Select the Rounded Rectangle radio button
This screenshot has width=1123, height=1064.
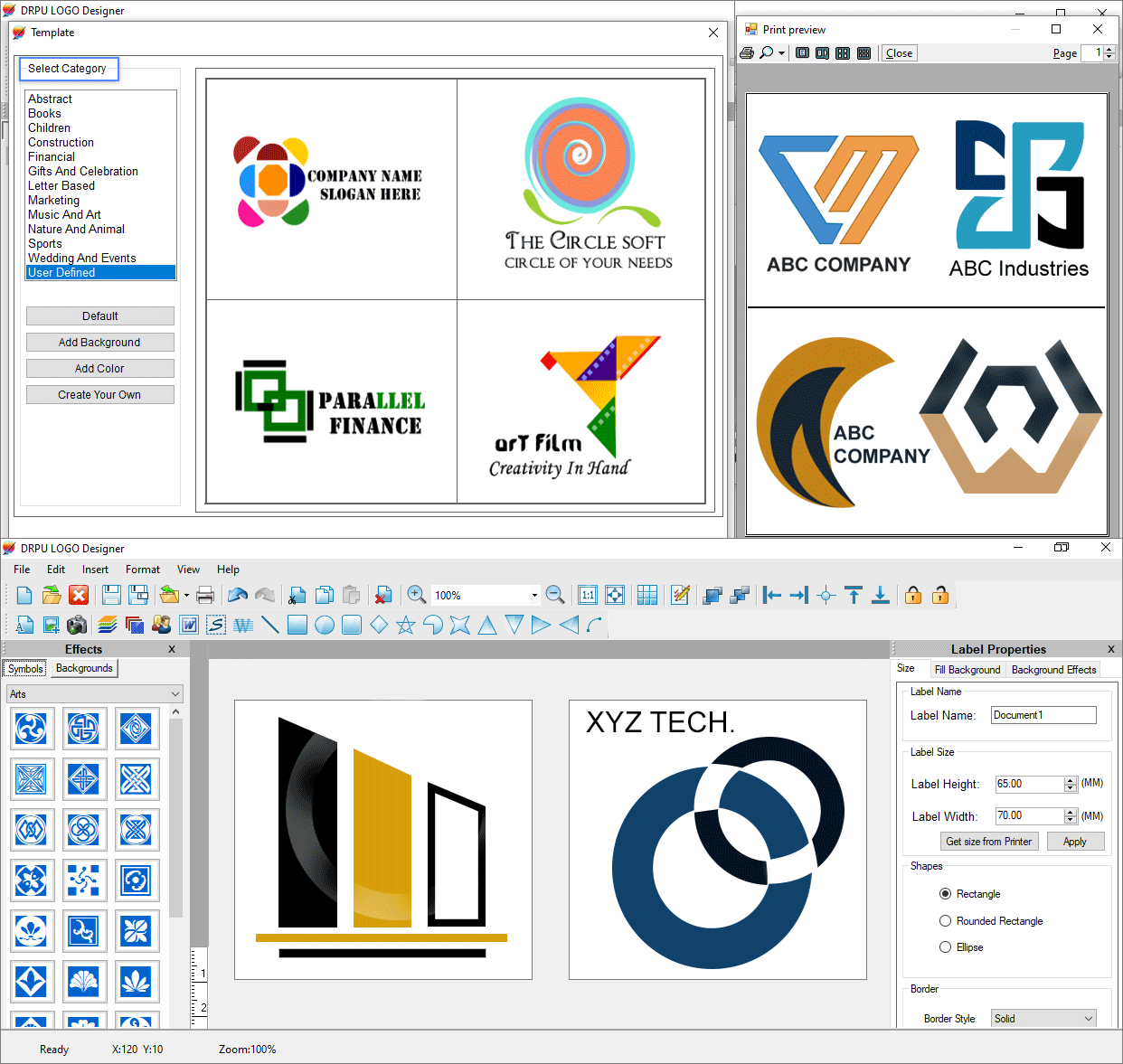click(x=946, y=921)
